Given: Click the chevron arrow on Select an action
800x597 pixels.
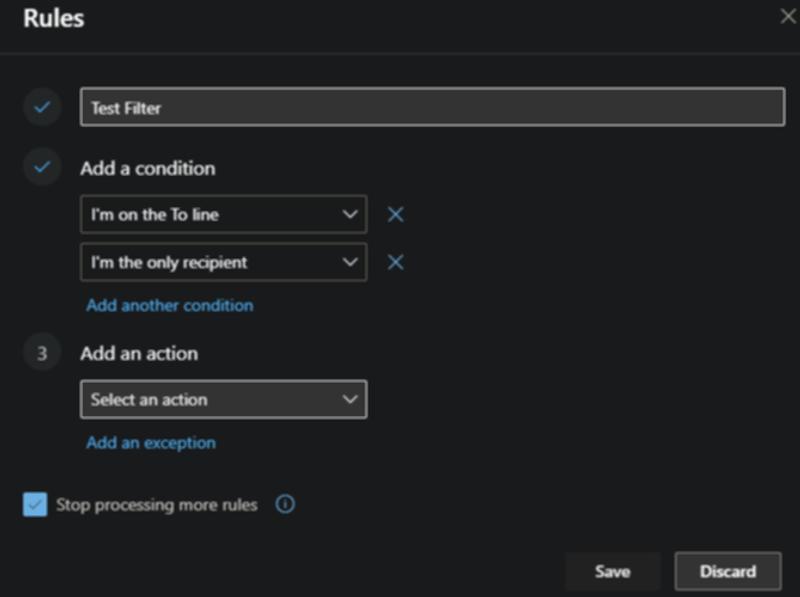Looking at the screenshot, I should tap(349, 399).
